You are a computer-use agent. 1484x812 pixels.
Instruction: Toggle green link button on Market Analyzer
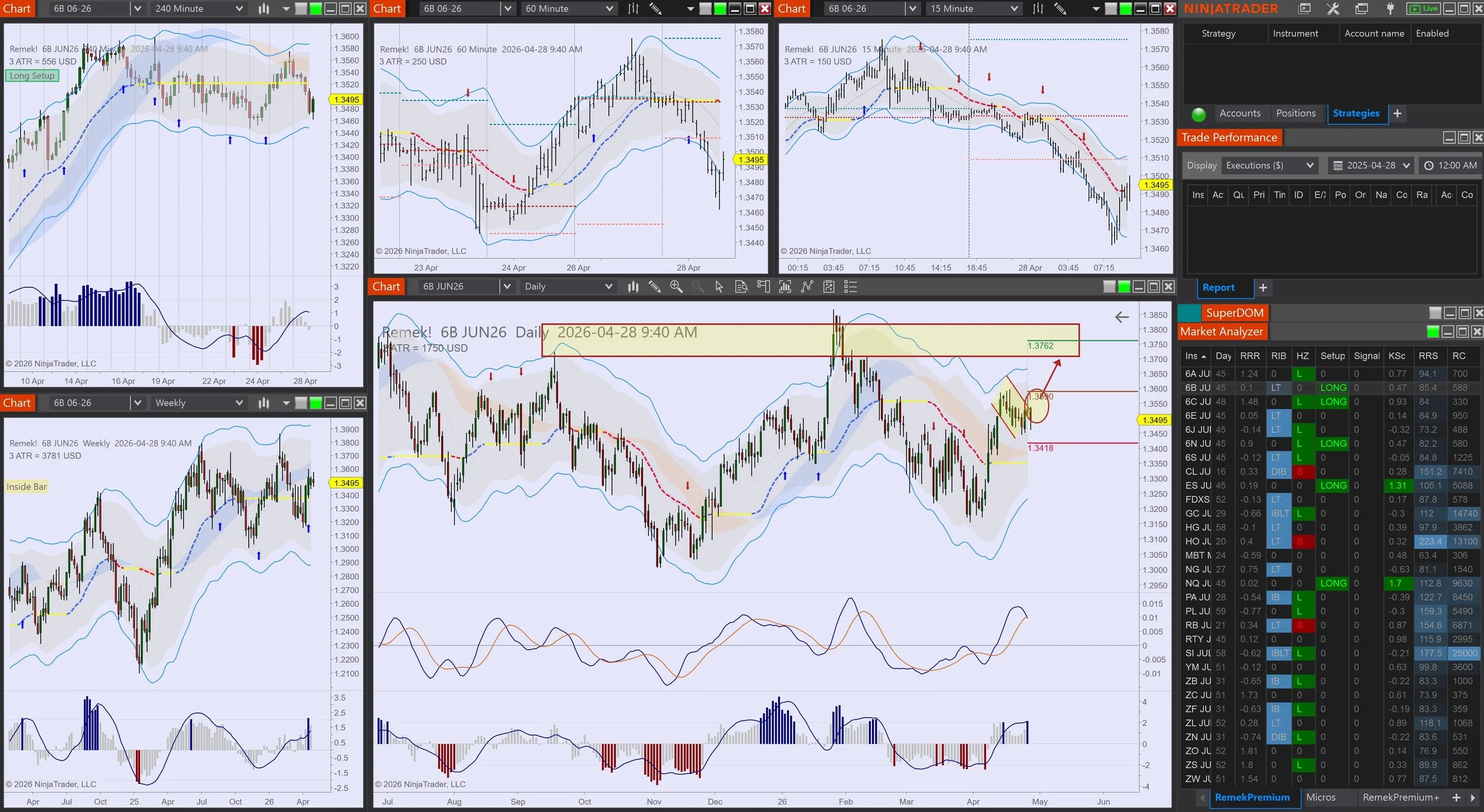click(x=1432, y=331)
